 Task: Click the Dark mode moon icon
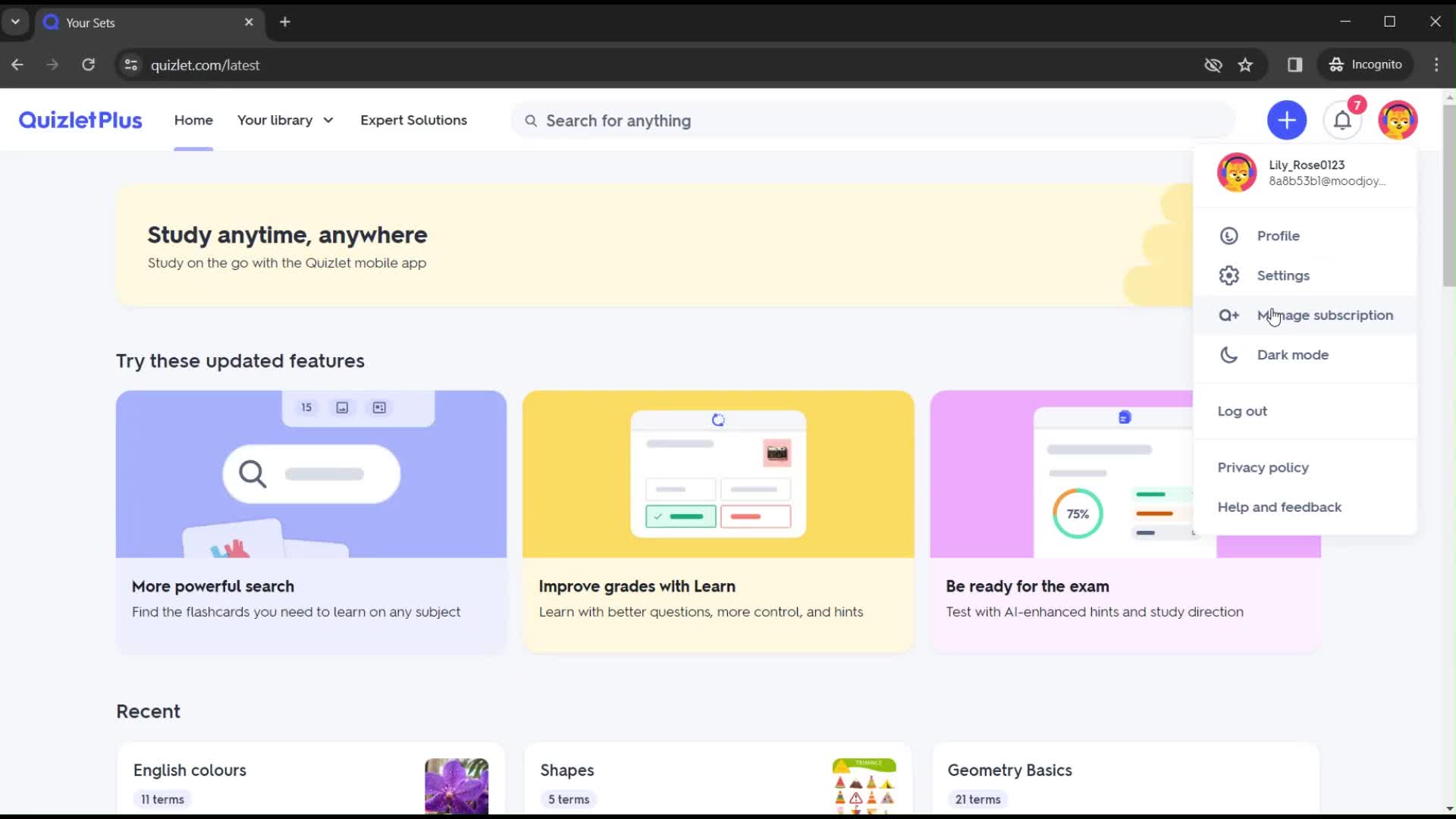[x=1228, y=355]
